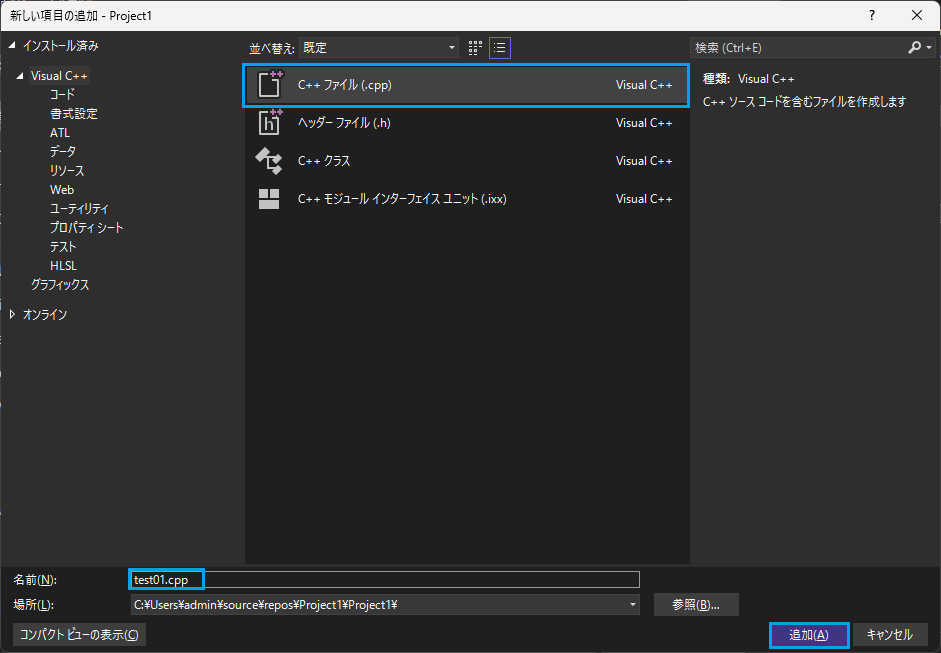
Task: Click the search magnifier icon
Action: tap(915, 47)
